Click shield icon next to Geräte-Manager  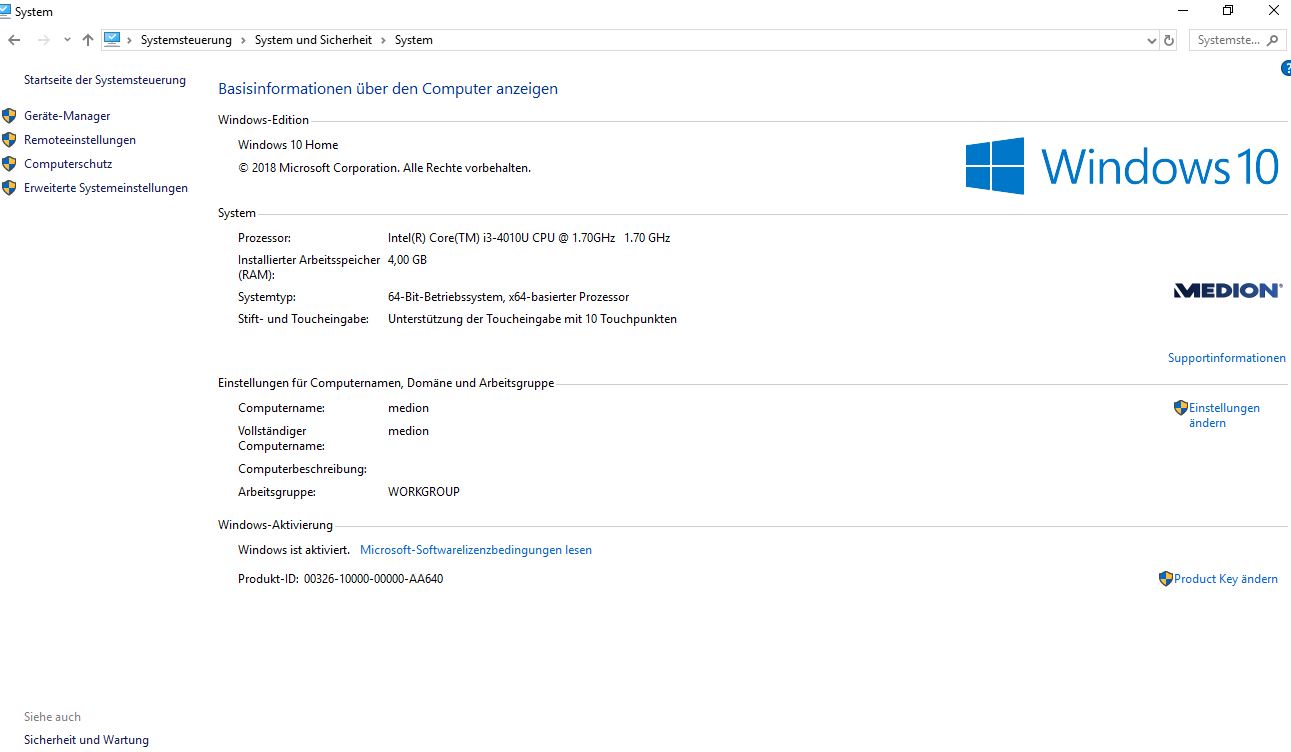tap(9, 116)
